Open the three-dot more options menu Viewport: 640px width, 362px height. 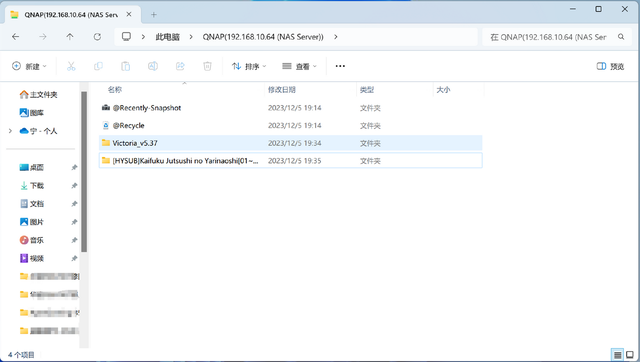coord(340,66)
